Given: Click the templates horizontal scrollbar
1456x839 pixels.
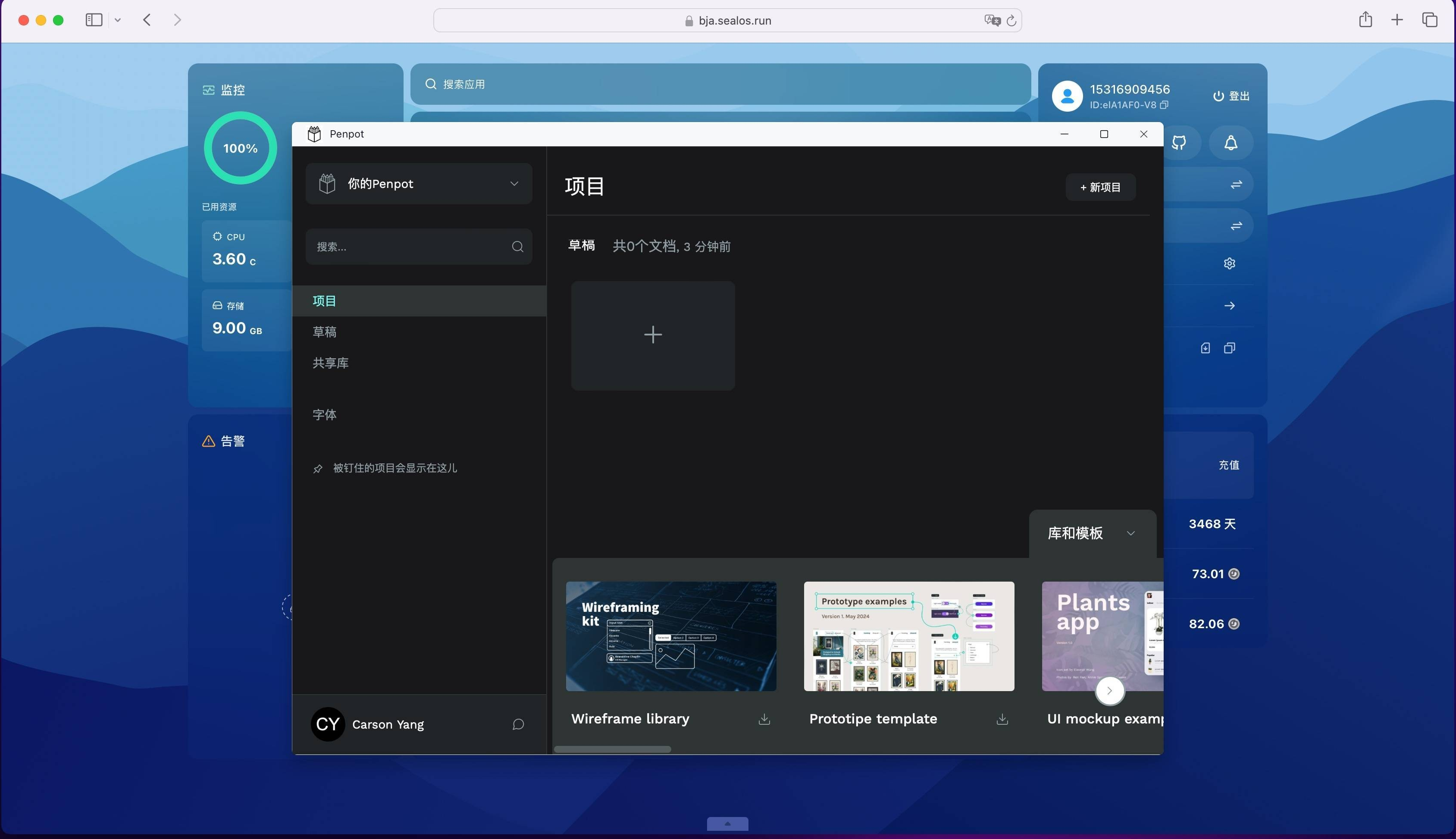Looking at the screenshot, I should pos(613,749).
